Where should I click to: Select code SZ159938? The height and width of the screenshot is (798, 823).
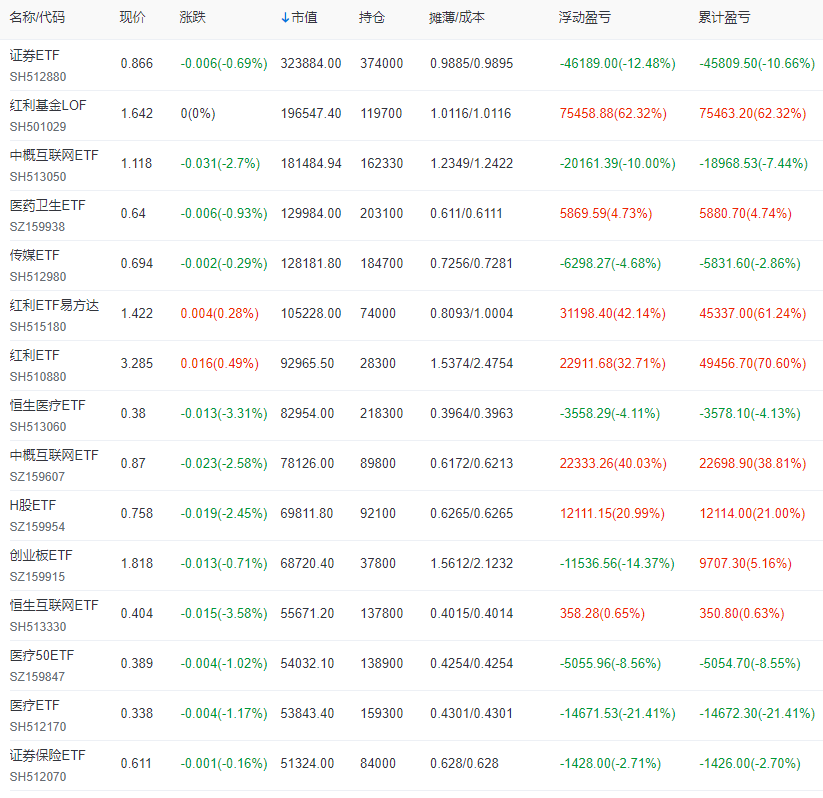[37, 227]
